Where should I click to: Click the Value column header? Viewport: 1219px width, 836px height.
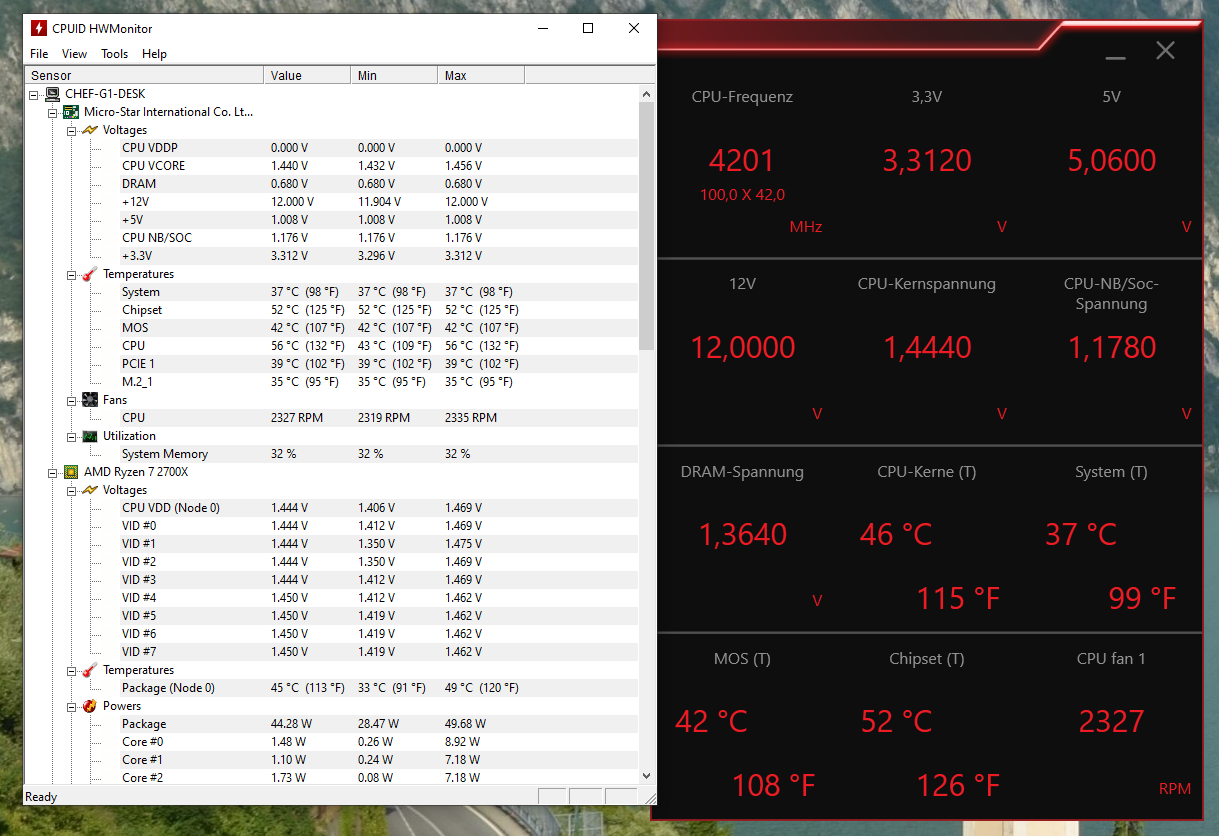[x=308, y=76]
